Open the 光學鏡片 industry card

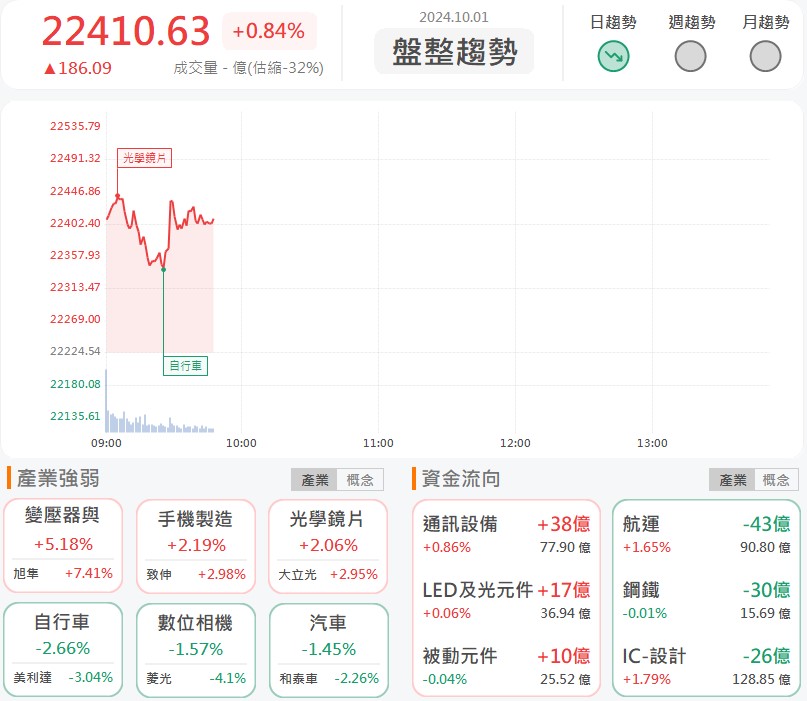(328, 546)
